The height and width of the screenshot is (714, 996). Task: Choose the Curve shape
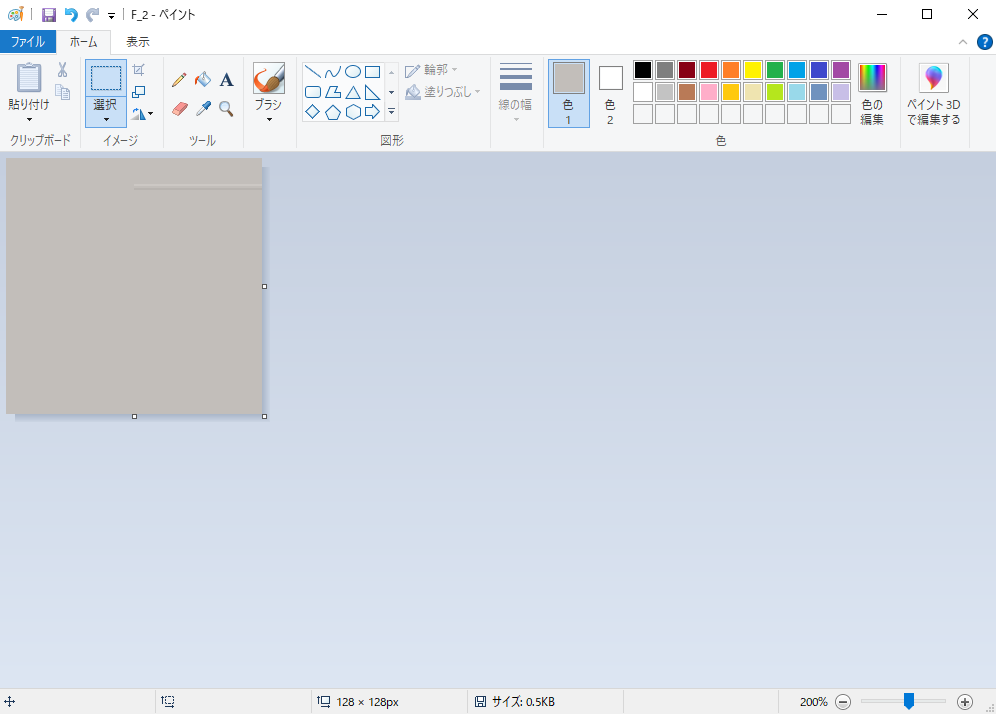[x=333, y=72]
